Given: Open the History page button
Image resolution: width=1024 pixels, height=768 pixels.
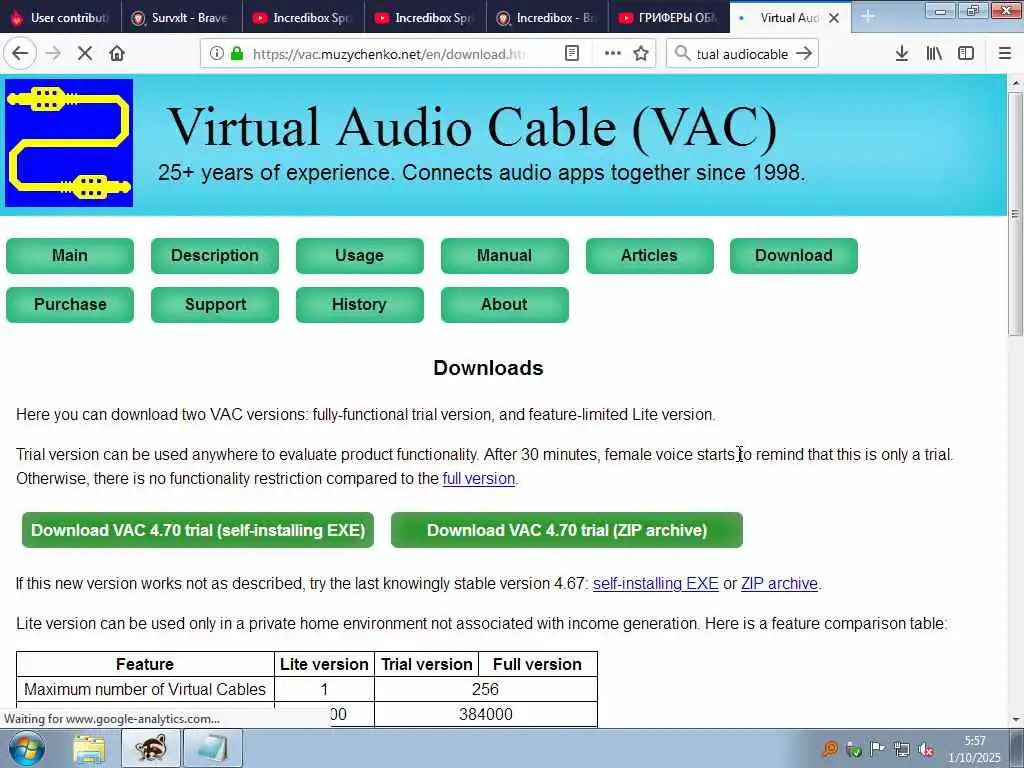Looking at the screenshot, I should pos(360,304).
